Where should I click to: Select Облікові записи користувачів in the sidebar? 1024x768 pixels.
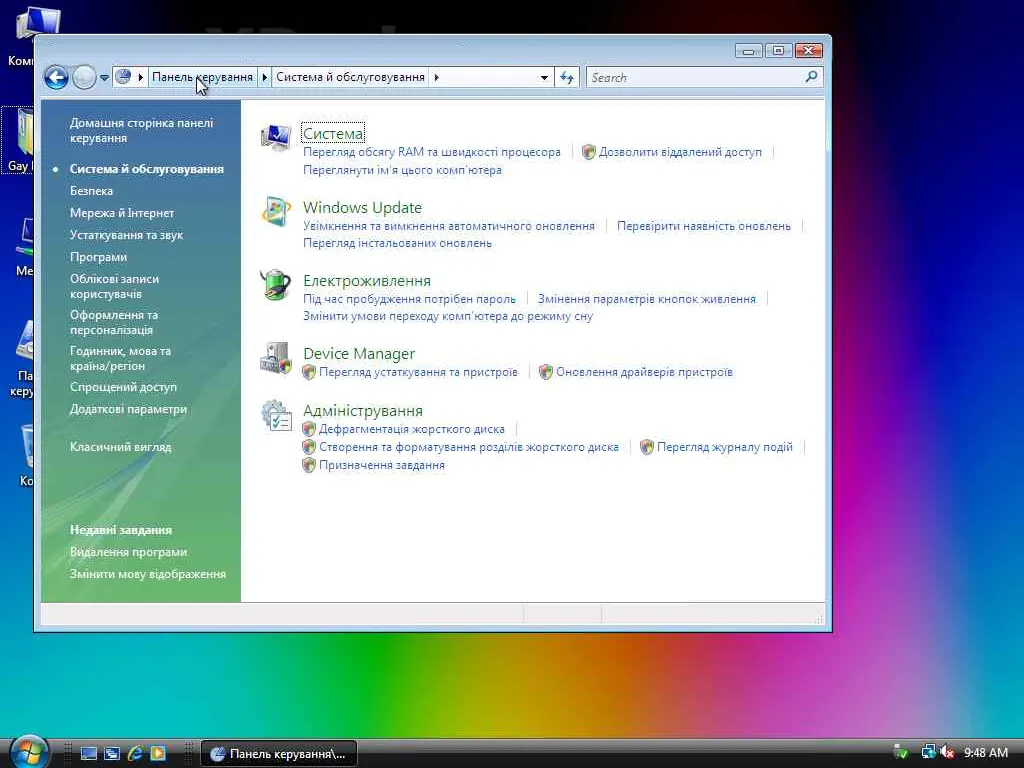point(114,286)
